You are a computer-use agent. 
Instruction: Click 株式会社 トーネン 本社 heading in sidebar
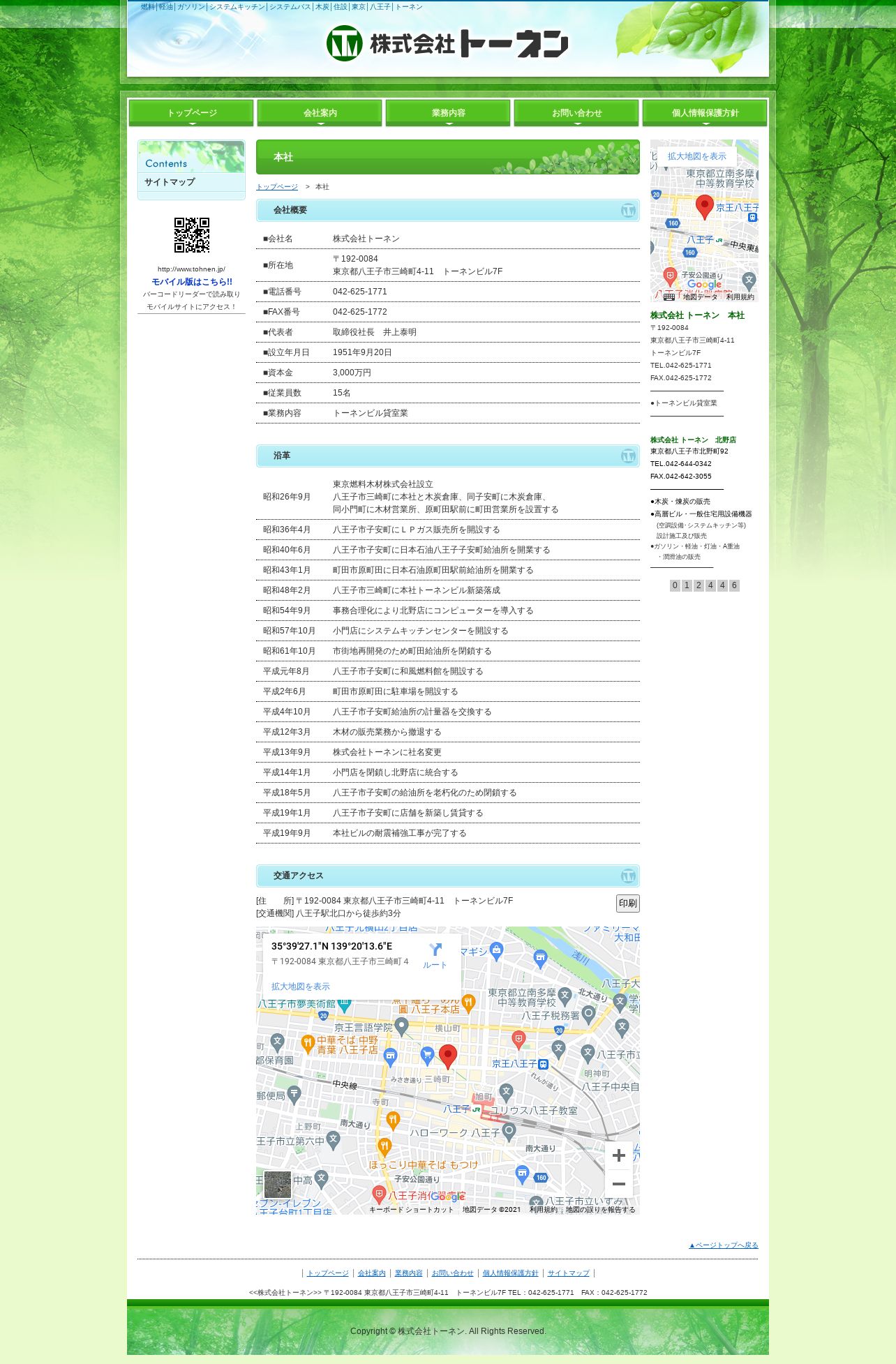tap(697, 315)
